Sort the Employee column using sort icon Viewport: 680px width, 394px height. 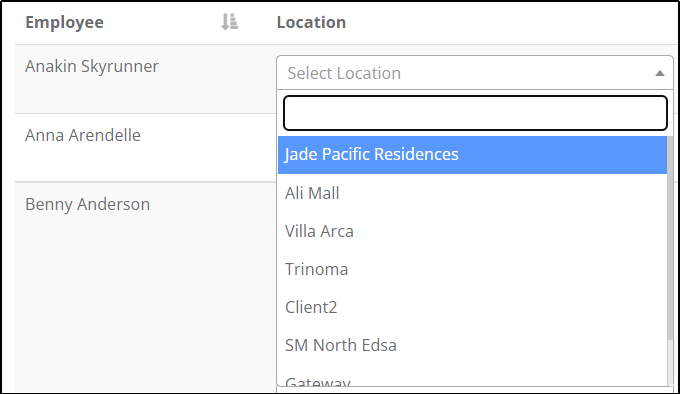[229, 22]
